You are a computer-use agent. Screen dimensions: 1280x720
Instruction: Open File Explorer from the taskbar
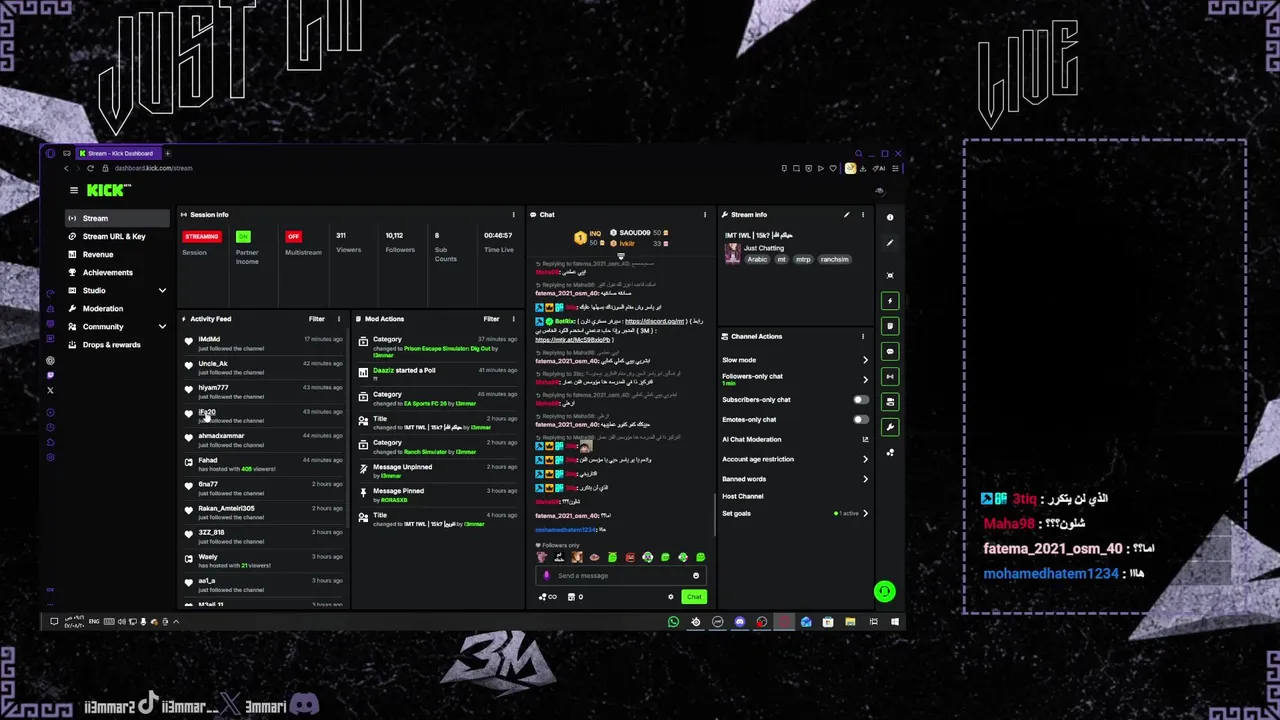[x=850, y=622]
